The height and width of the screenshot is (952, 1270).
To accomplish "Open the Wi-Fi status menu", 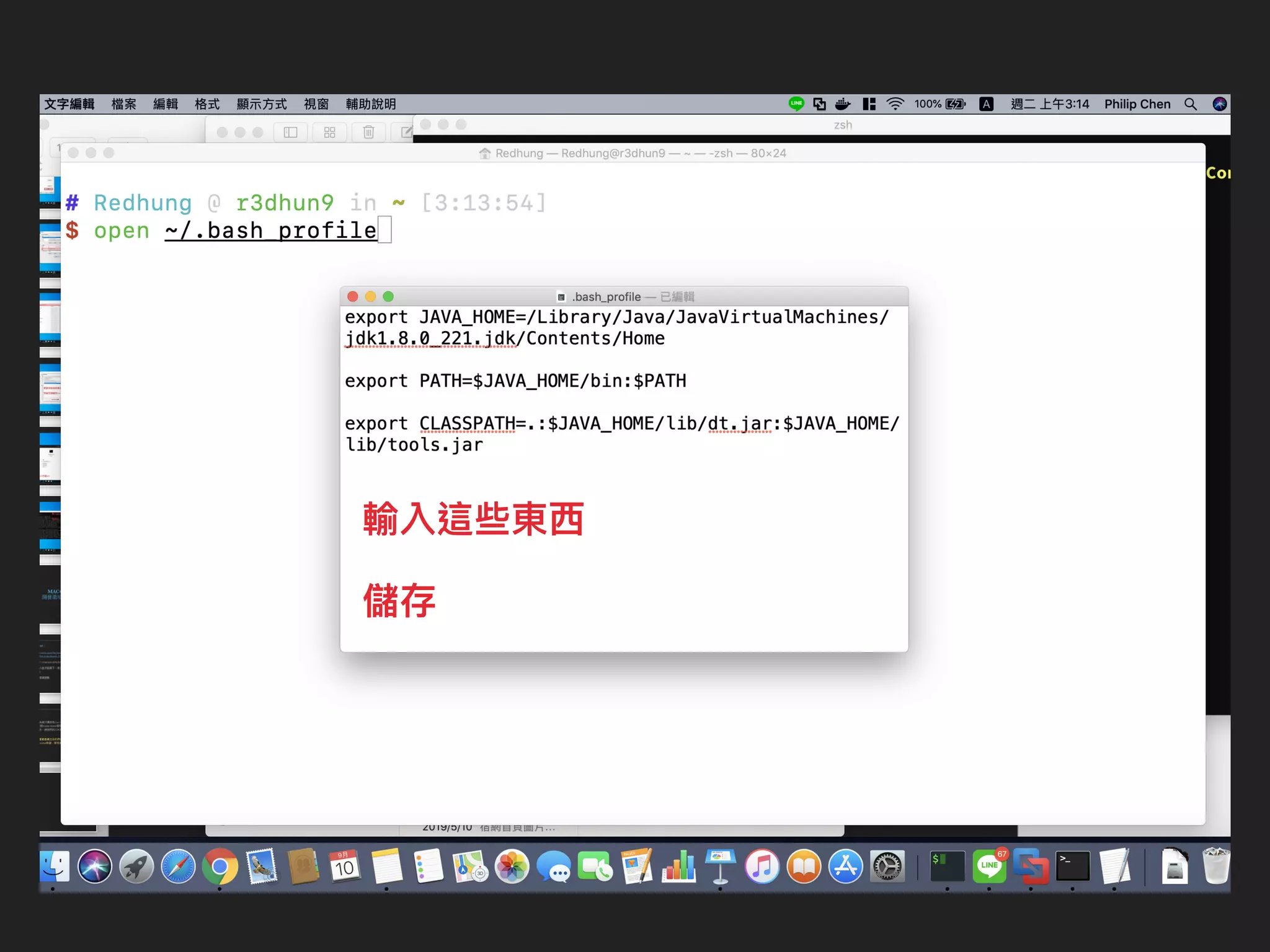I will click(x=895, y=104).
